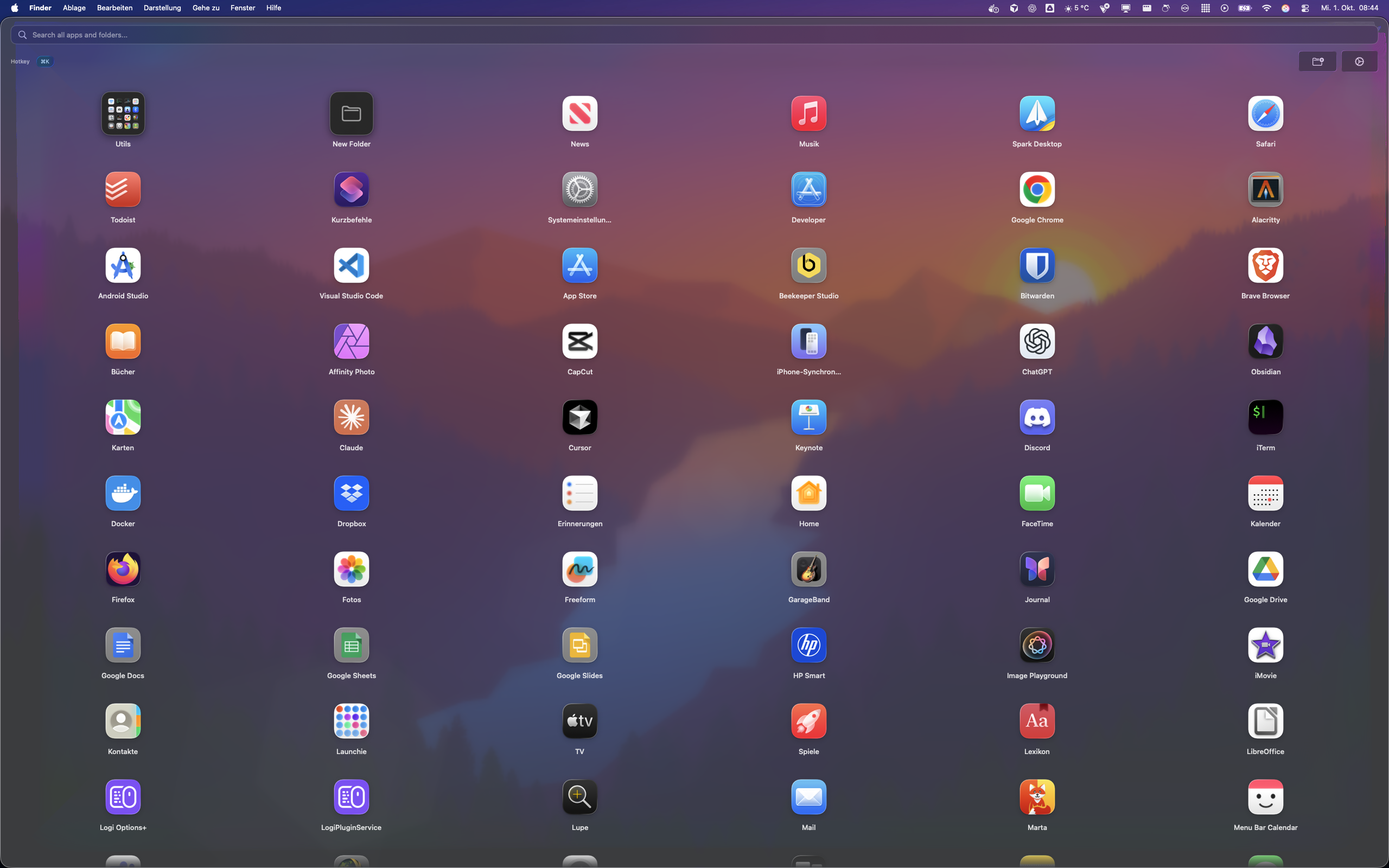Launch Visual Studio Code
The height and width of the screenshot is (868, 1389).
[x=351, y=266]
